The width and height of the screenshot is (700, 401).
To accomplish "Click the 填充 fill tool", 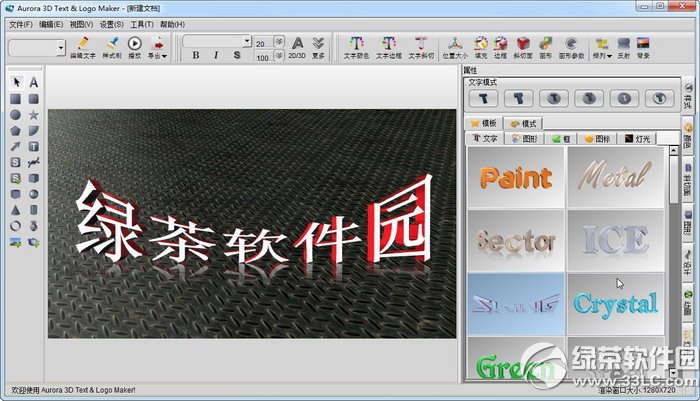I will click(481, 47).
